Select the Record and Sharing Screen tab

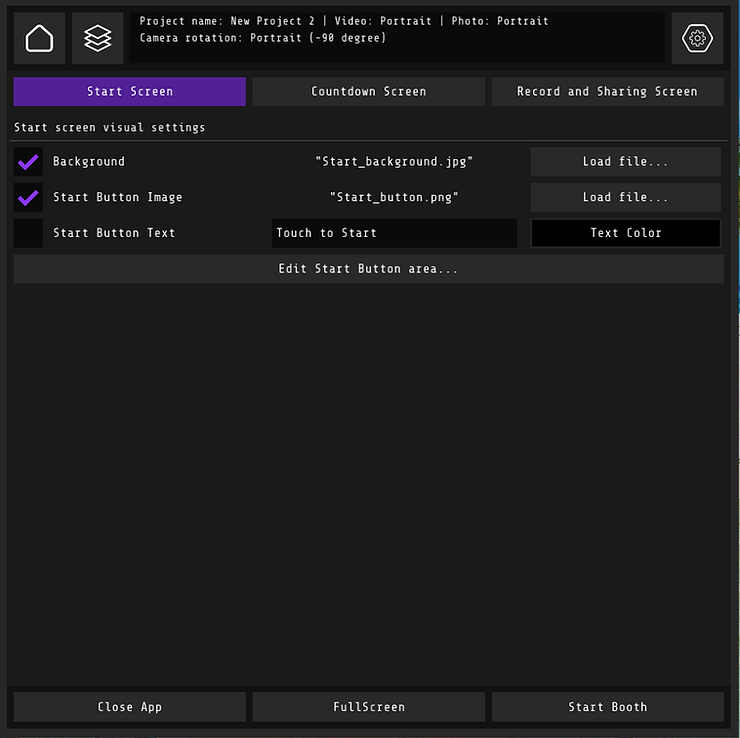(x=607, y=92)
